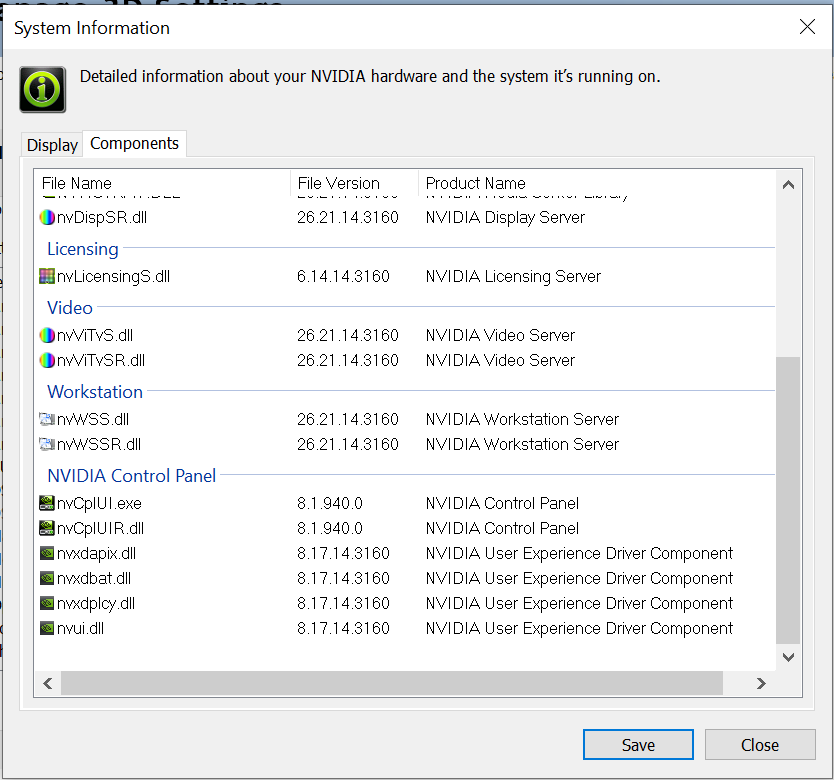Click the nvxdapix.dll file icon

click(x=47, y=553)
